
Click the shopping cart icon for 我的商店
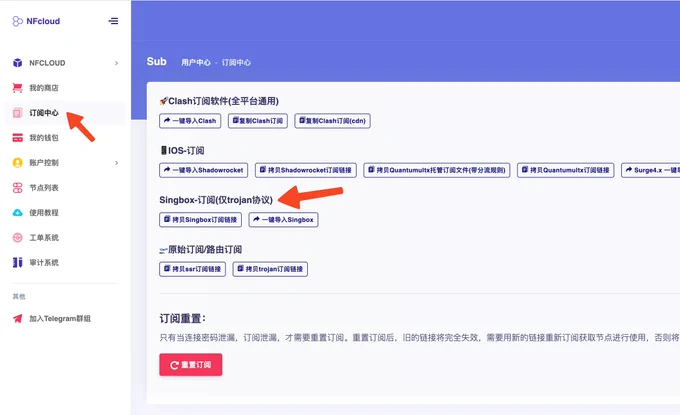[x=17, y=88]
